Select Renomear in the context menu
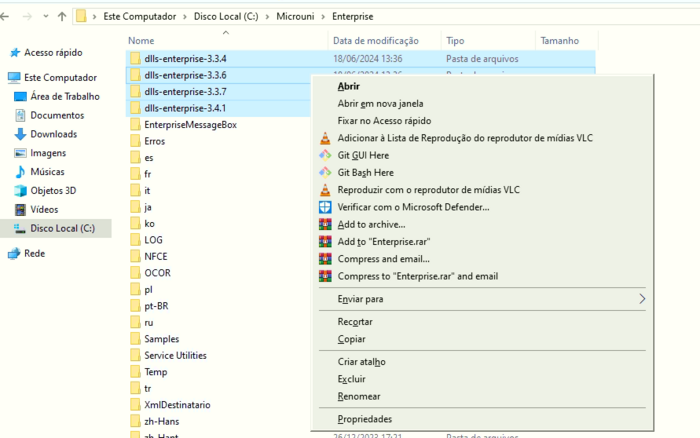 point(359,396)
